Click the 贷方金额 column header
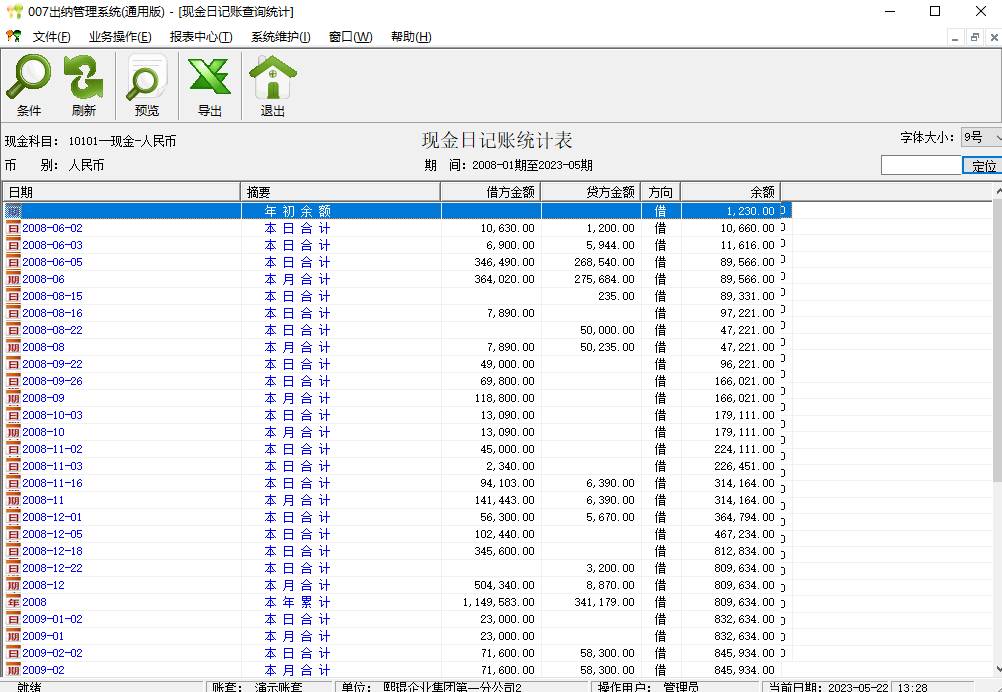 [591, 192]
